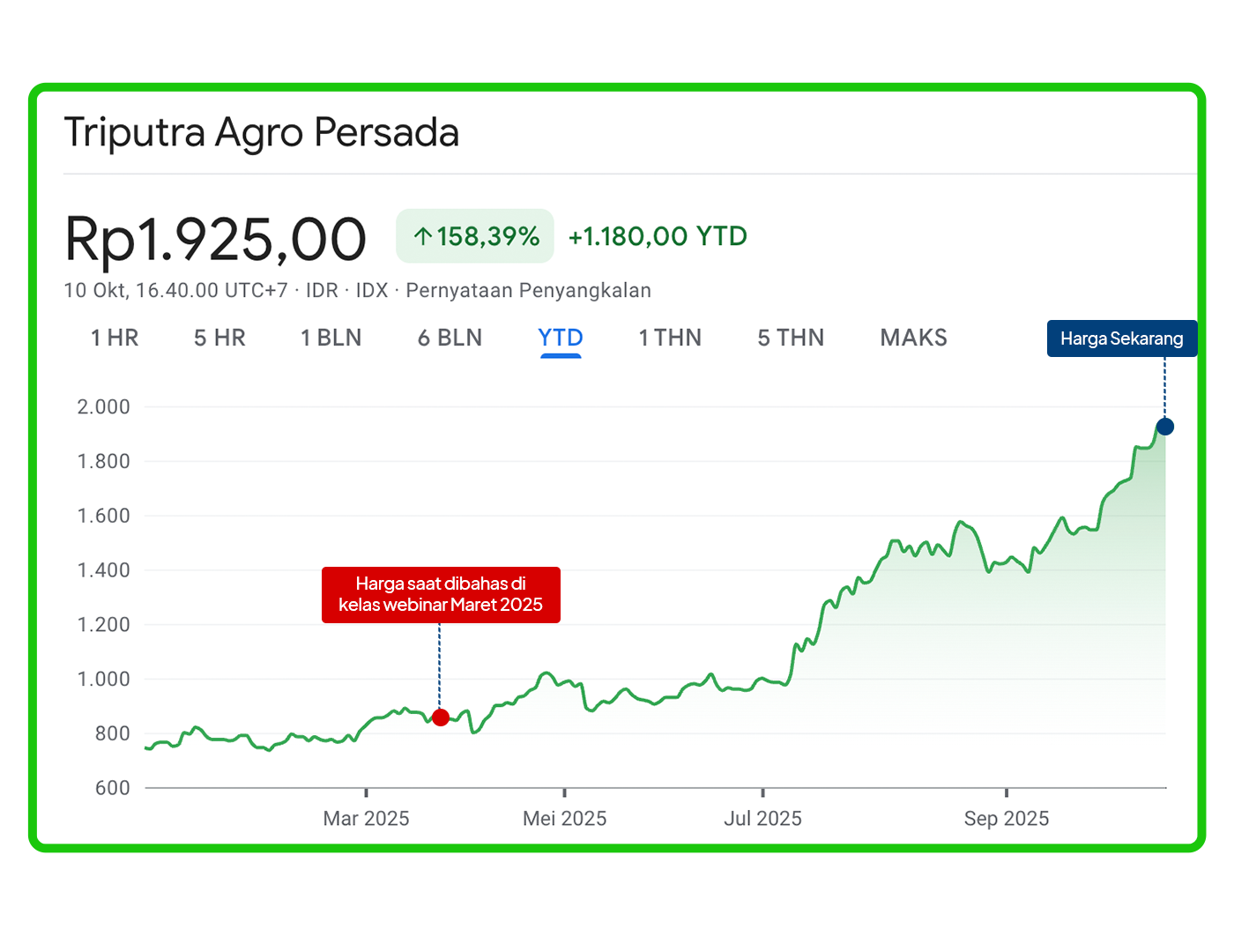Switch to 1 THN view
The height and width of the screenshot is (952, 1234).
[670, 338]
